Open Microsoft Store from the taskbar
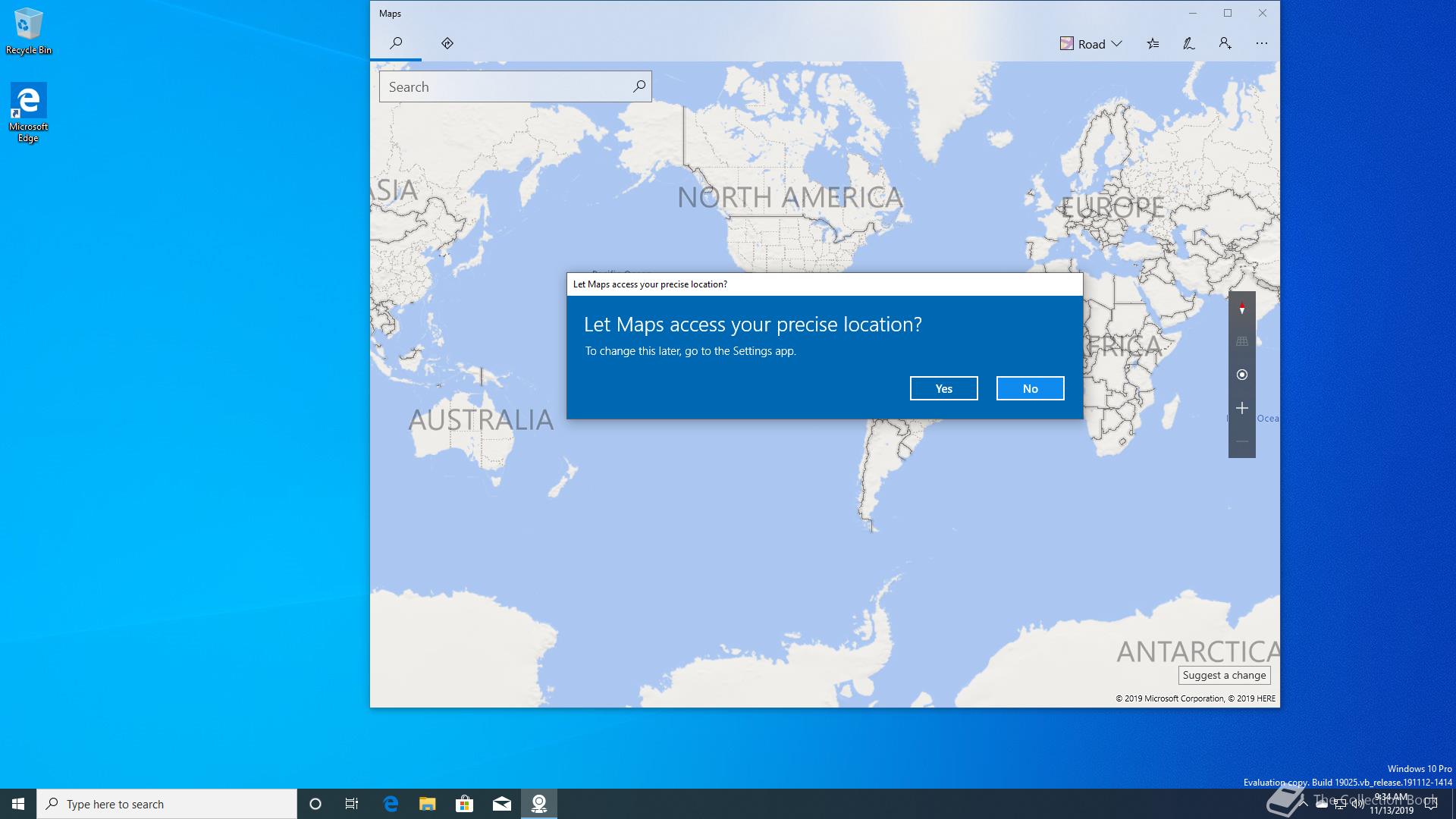This screenshot has height=819, width=1456. pos(464,804)
